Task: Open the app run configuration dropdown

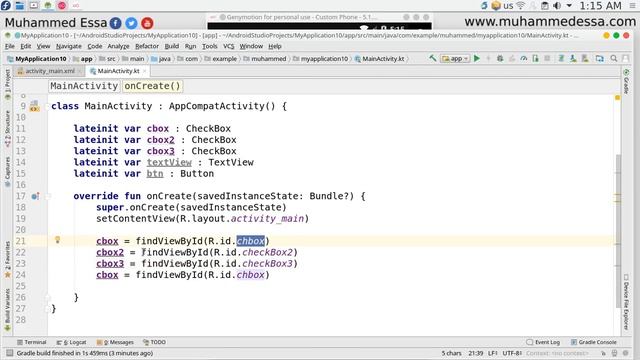Action: (x=455, y=58)
